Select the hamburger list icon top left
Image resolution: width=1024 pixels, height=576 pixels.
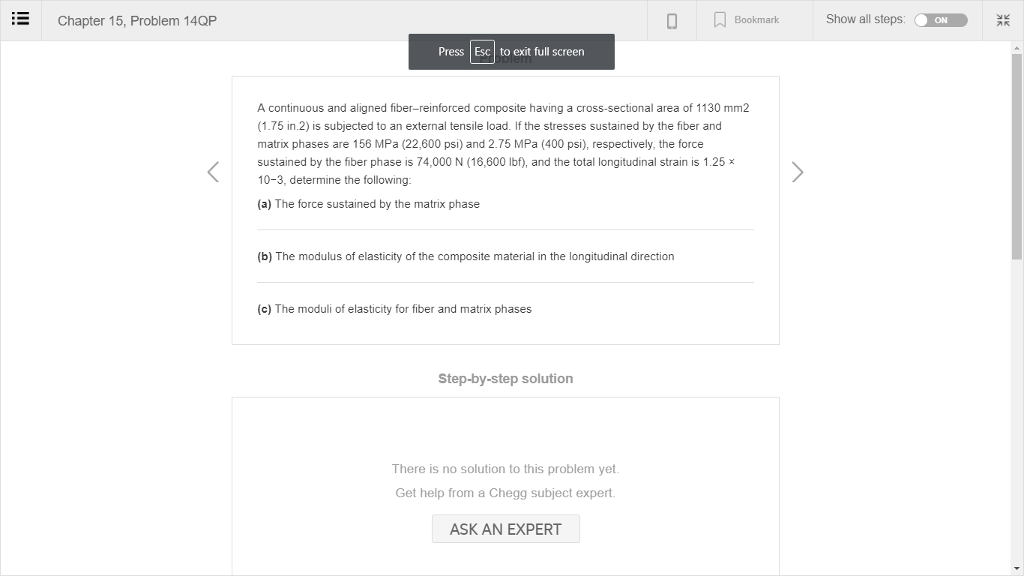[20, 19]
